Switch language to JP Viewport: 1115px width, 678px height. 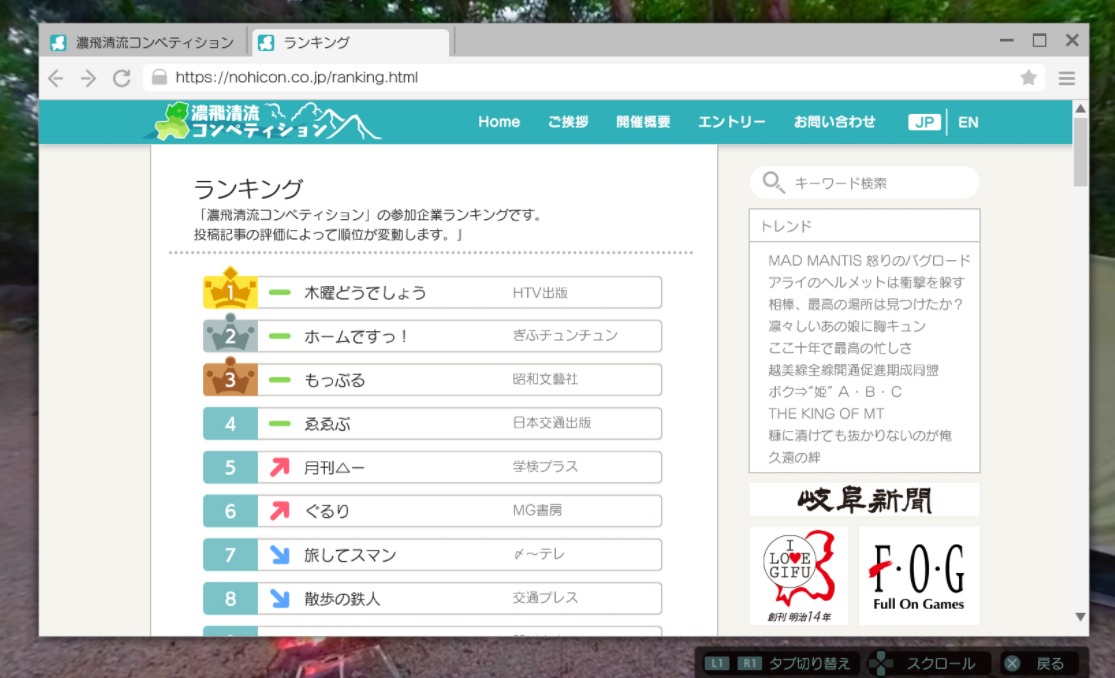924,122
